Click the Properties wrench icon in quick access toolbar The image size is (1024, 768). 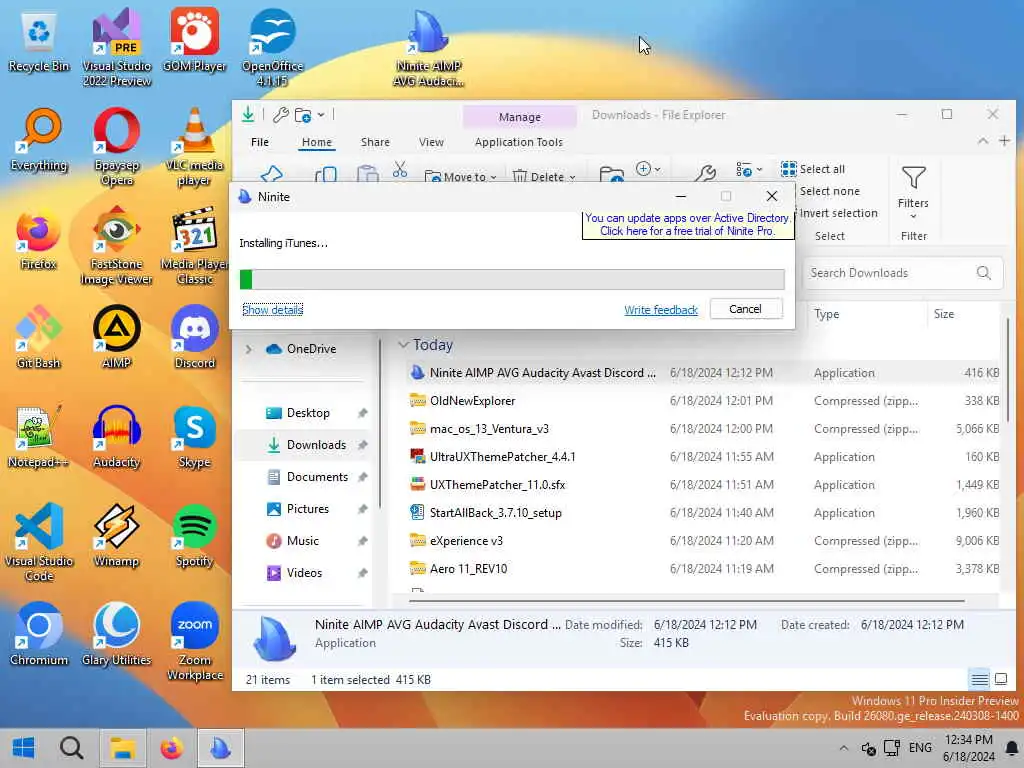(x=281, y=115)
